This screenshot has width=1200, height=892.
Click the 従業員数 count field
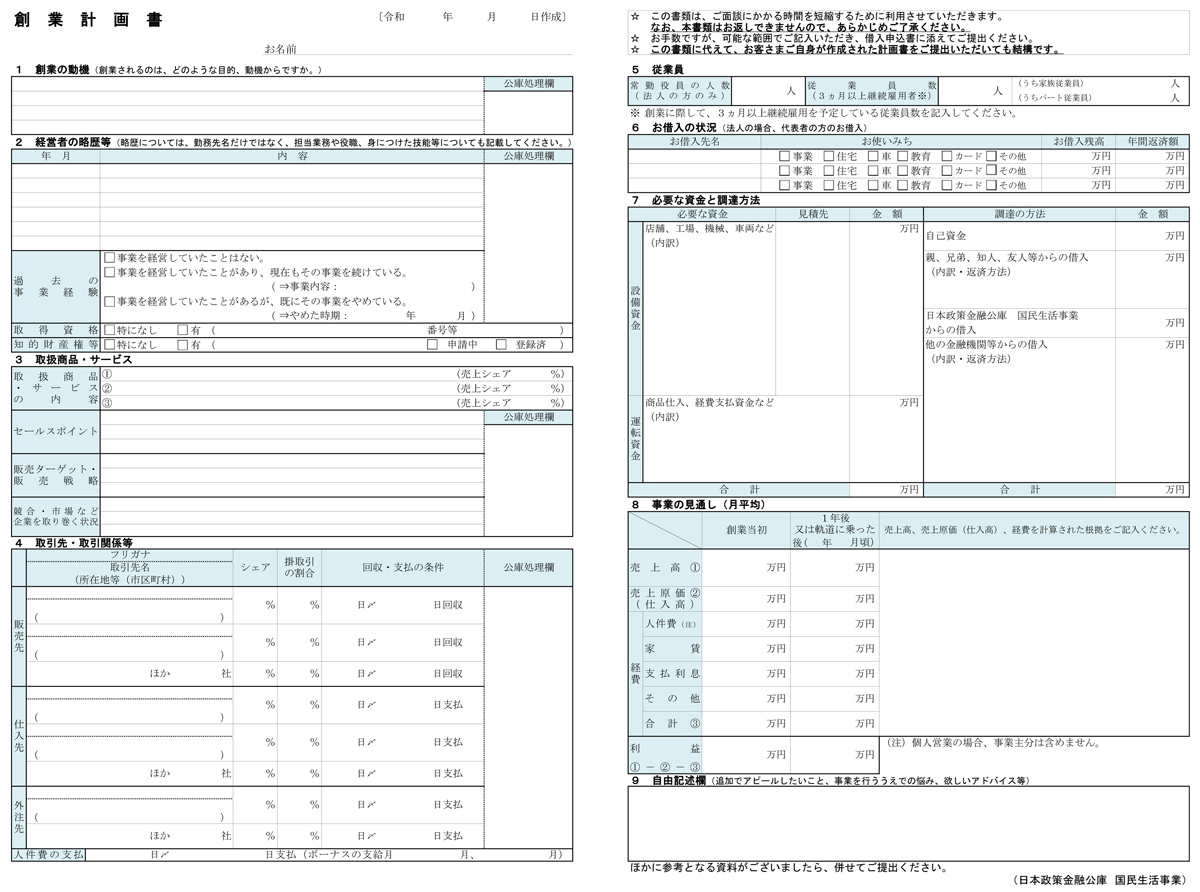coord(975,91)
